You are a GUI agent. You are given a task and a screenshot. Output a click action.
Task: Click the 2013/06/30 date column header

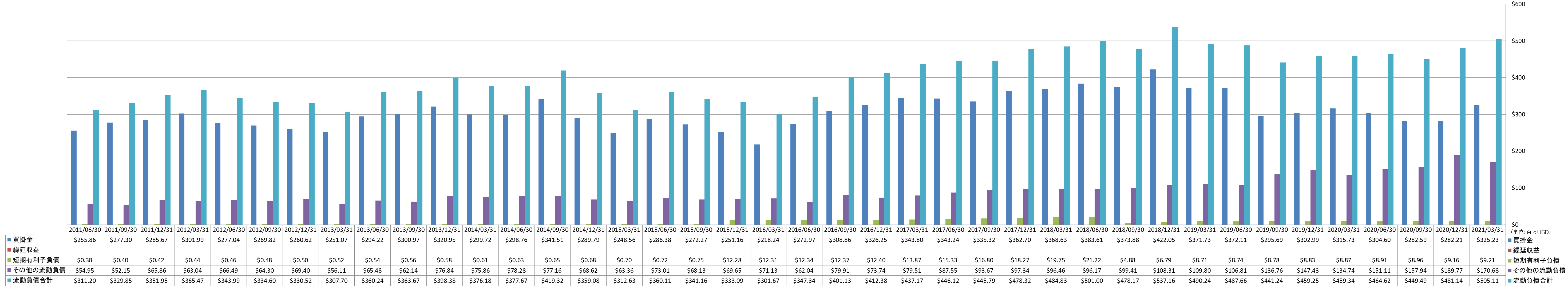[373, 230]
